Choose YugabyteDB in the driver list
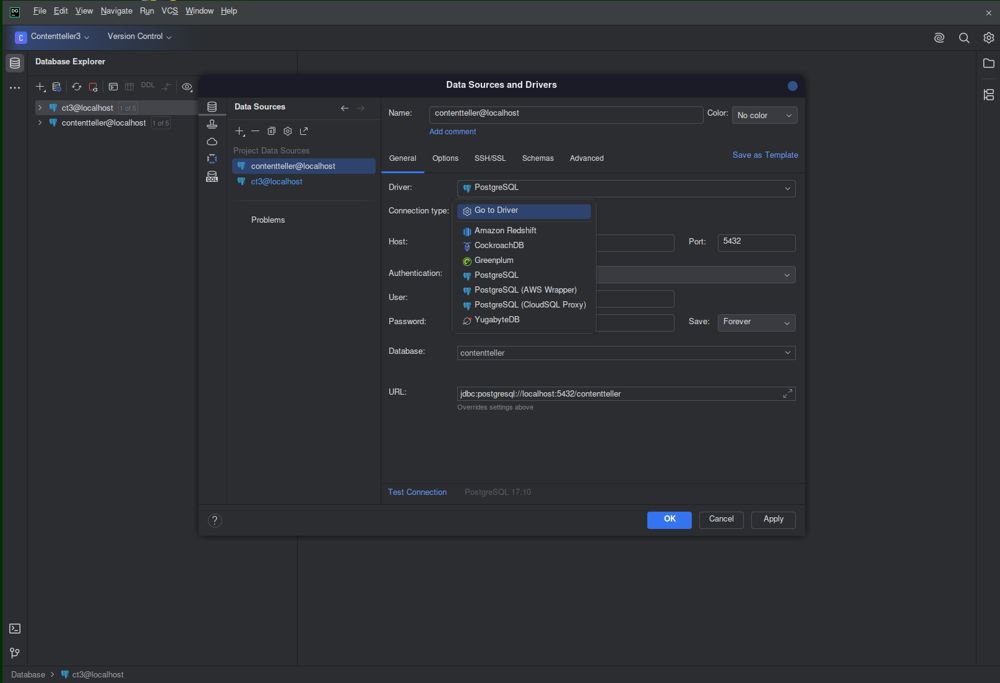 524,319
